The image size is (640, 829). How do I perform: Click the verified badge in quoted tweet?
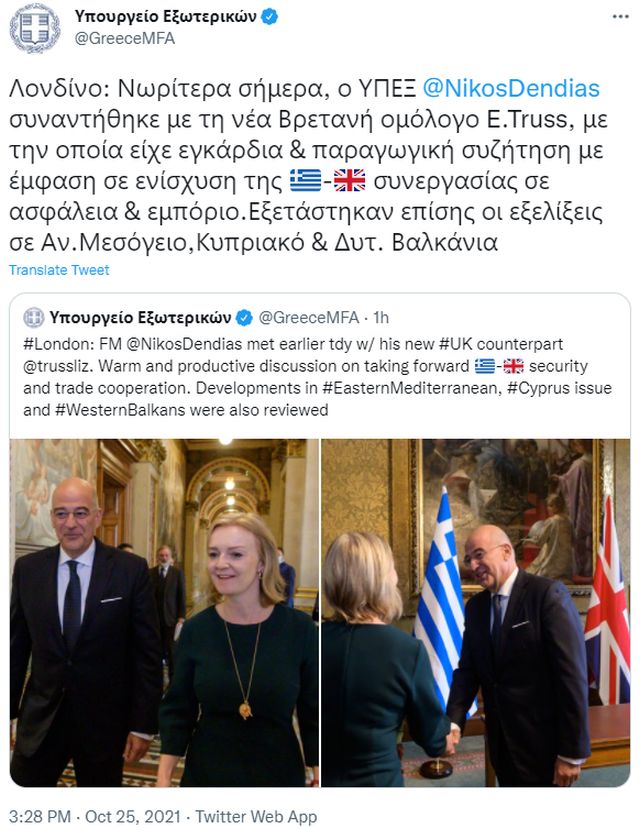[x=244, y=318]
